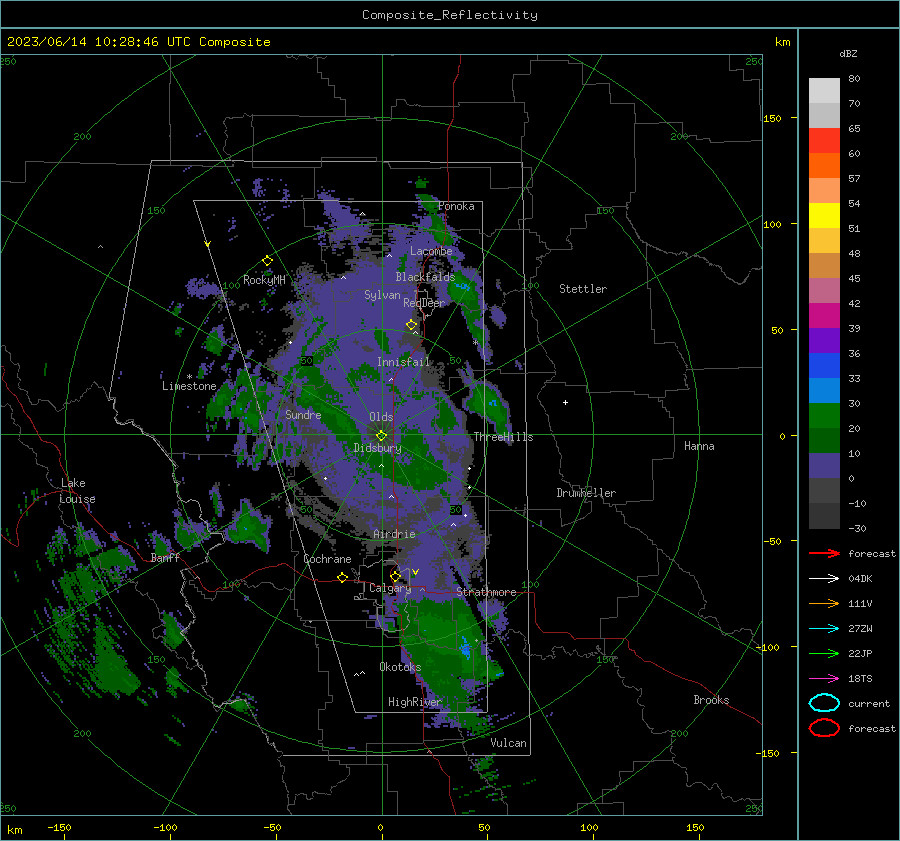The image size is (900, 841).
Task: Select the asterisk marker above Limestone
Action: (x=189, y=377)
